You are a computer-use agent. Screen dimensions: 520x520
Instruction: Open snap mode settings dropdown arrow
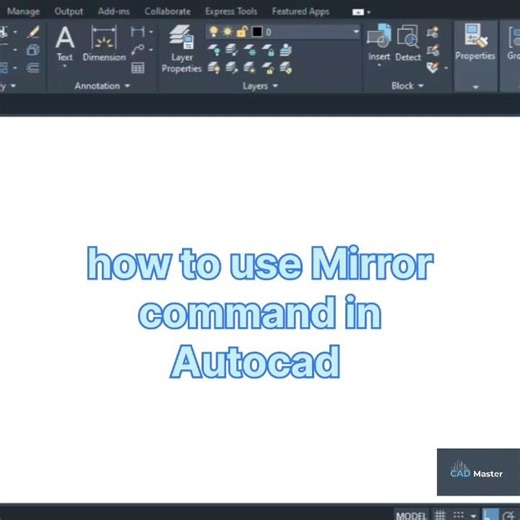click(x=473, y=515)
